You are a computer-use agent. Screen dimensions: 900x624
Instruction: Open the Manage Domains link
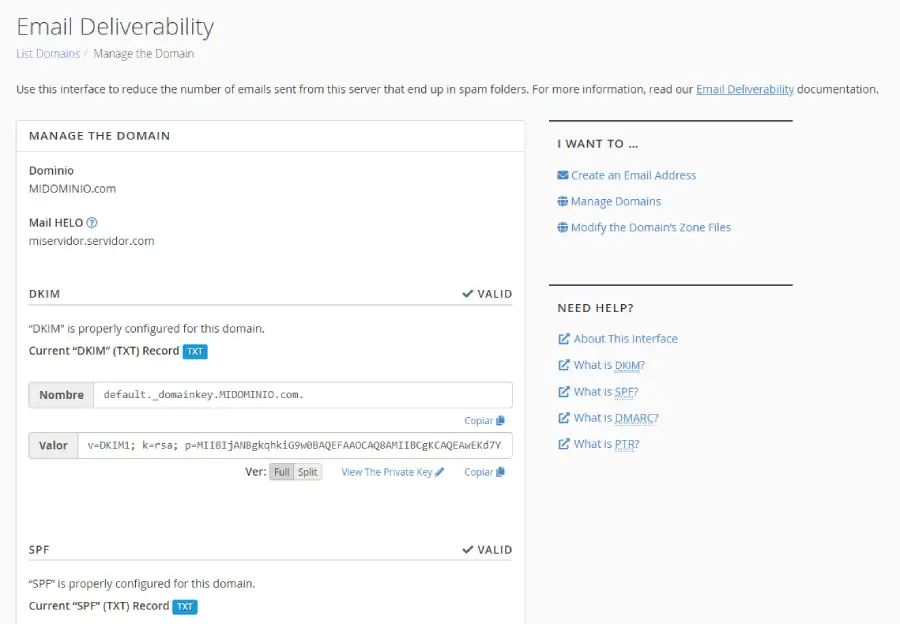(616, 201)
